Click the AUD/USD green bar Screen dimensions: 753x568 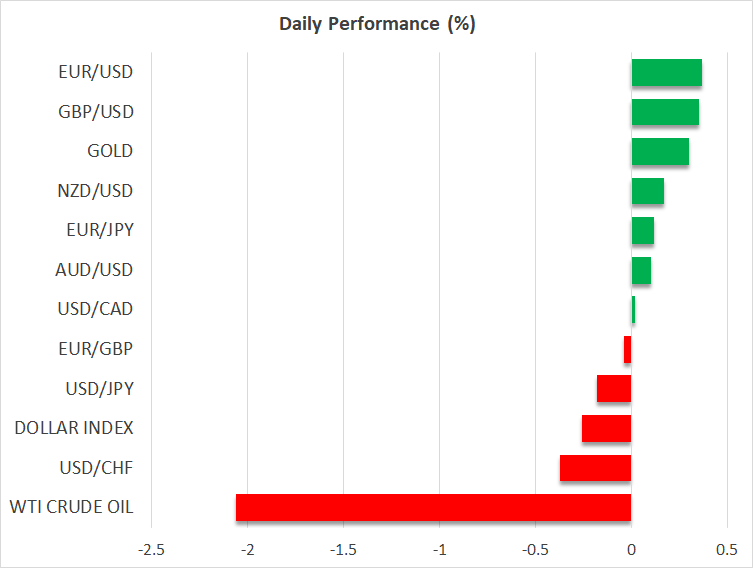tap(641, 270)
